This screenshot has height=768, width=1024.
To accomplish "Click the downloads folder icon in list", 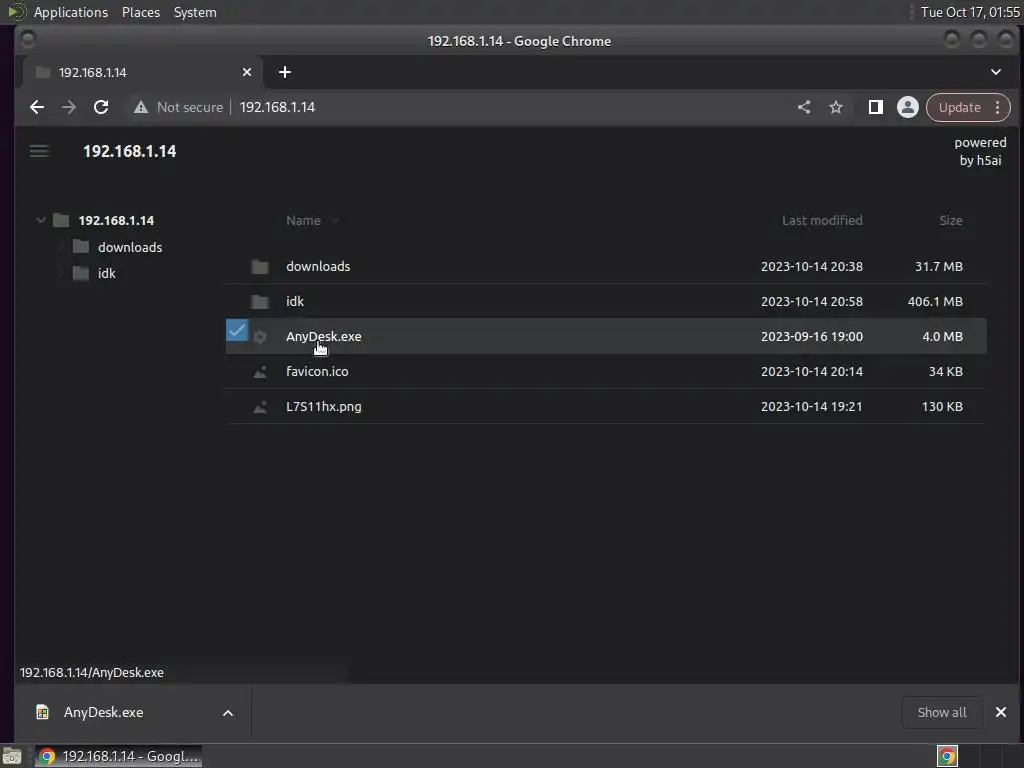I will [x=260, y=266].
